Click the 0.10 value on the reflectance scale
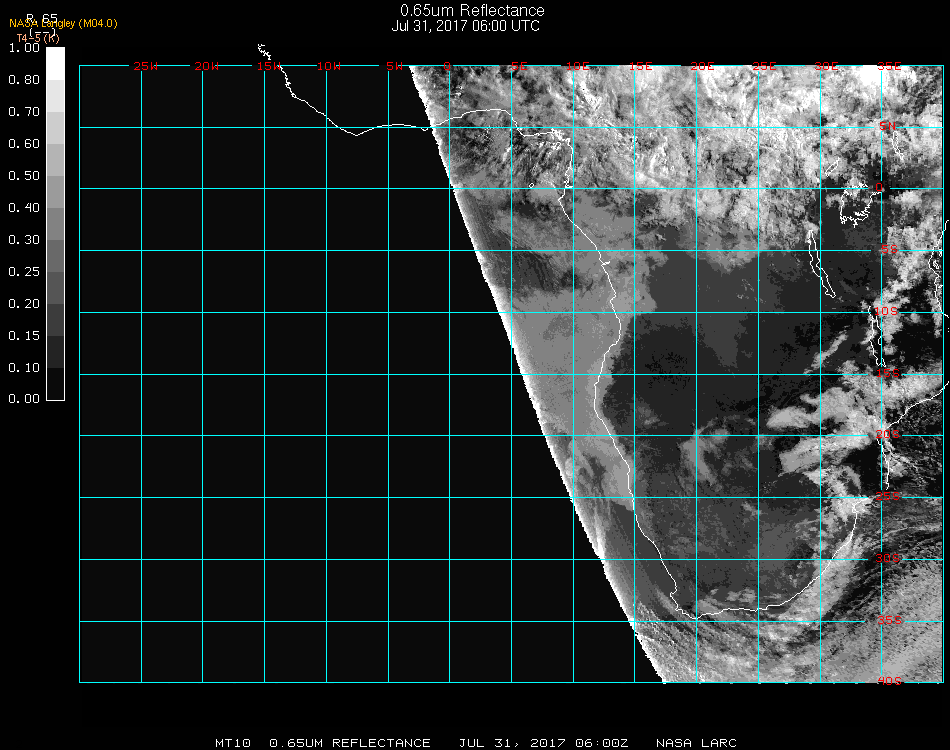The height and width of the screenshot is (750, 950). pos(24,368)
